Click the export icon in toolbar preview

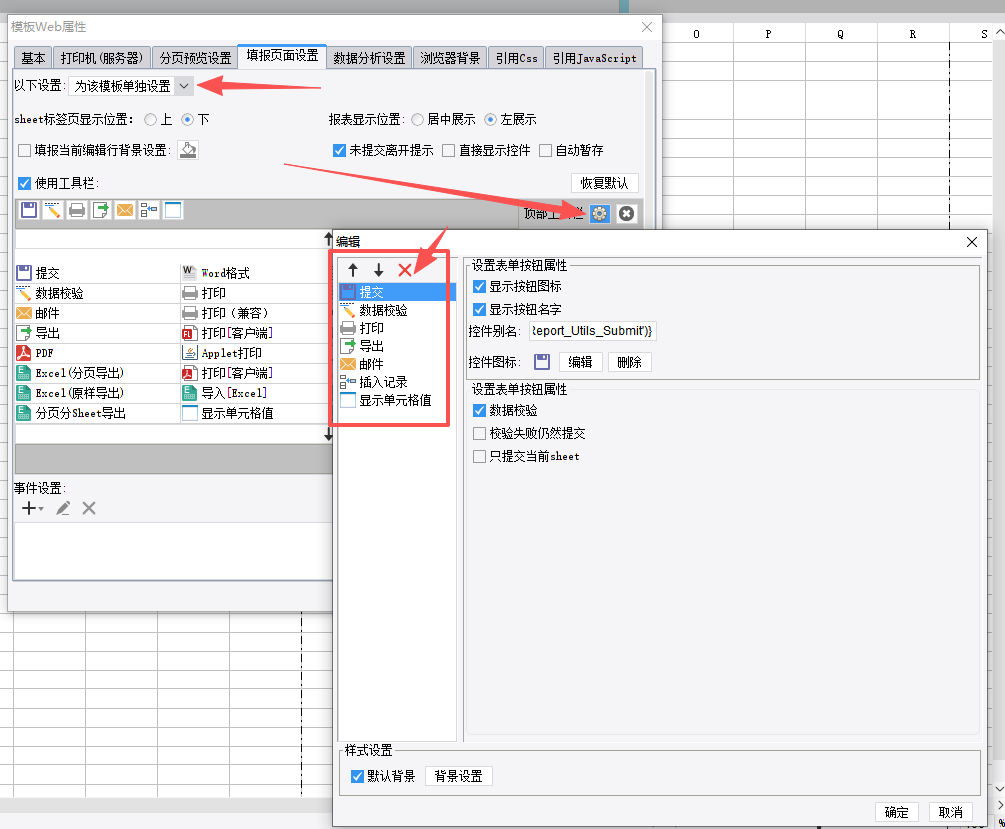(x=101, y=210)
